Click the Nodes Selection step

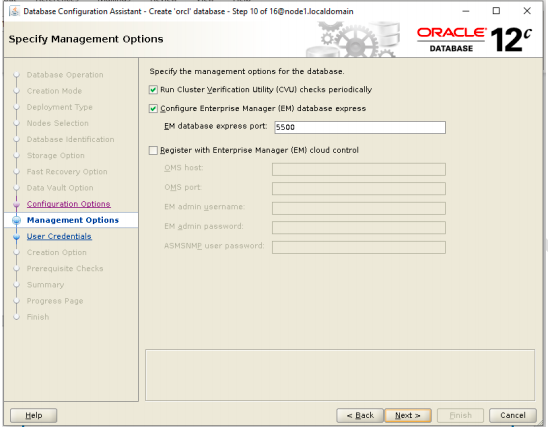click(x=58, y=123)
